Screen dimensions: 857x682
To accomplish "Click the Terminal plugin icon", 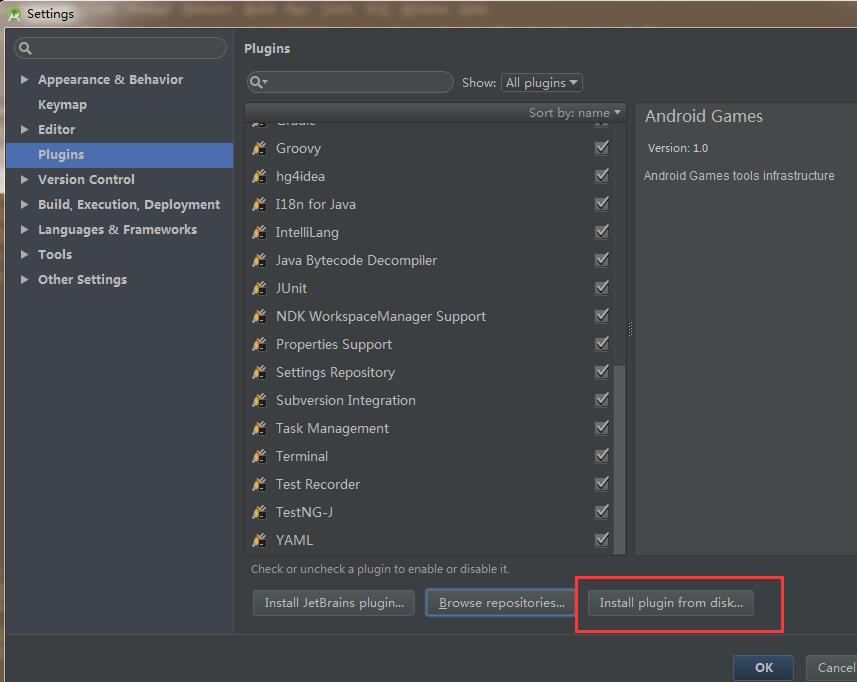I will [x=260, y=456].
